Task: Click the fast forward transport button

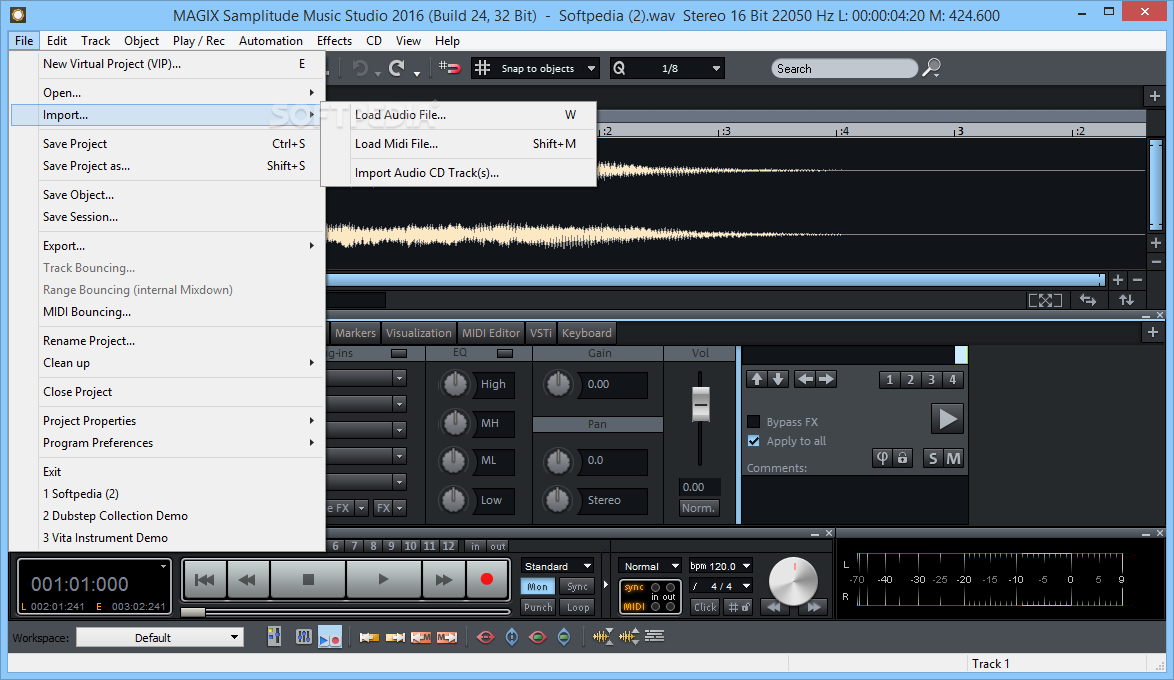Action: coord(443,579)
